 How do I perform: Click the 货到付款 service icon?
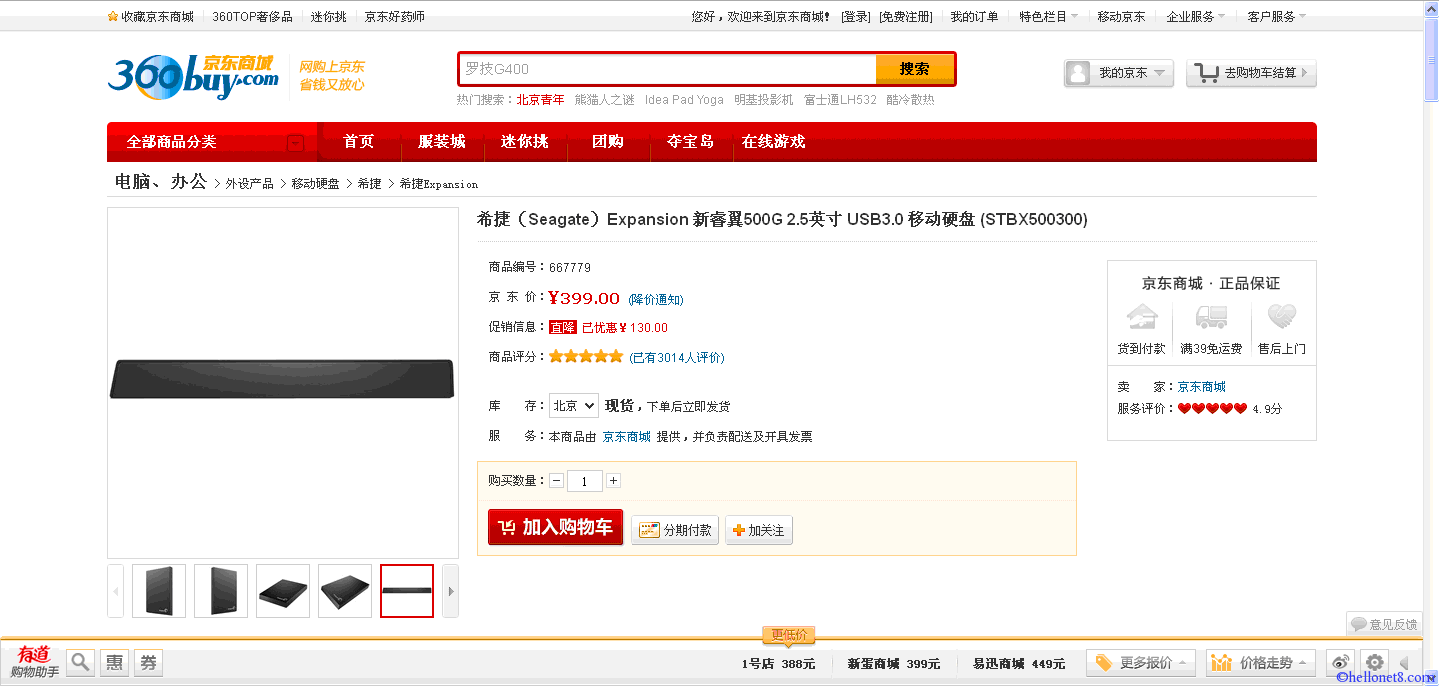[1142, 317]
